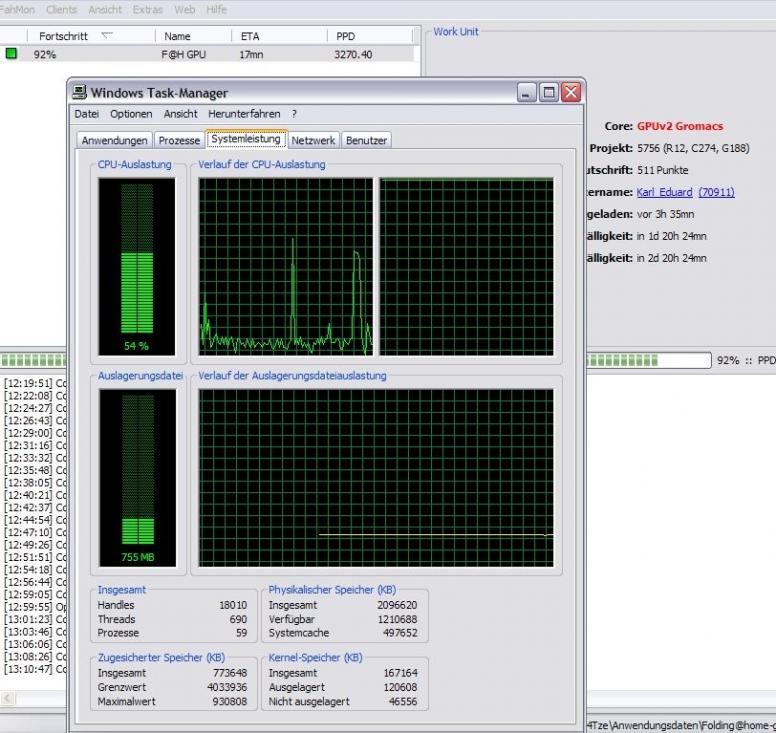This screenshot has height=733, width=776.
Task: Click the Maximalwert value 930808
Action: click(x=230, y=701)
